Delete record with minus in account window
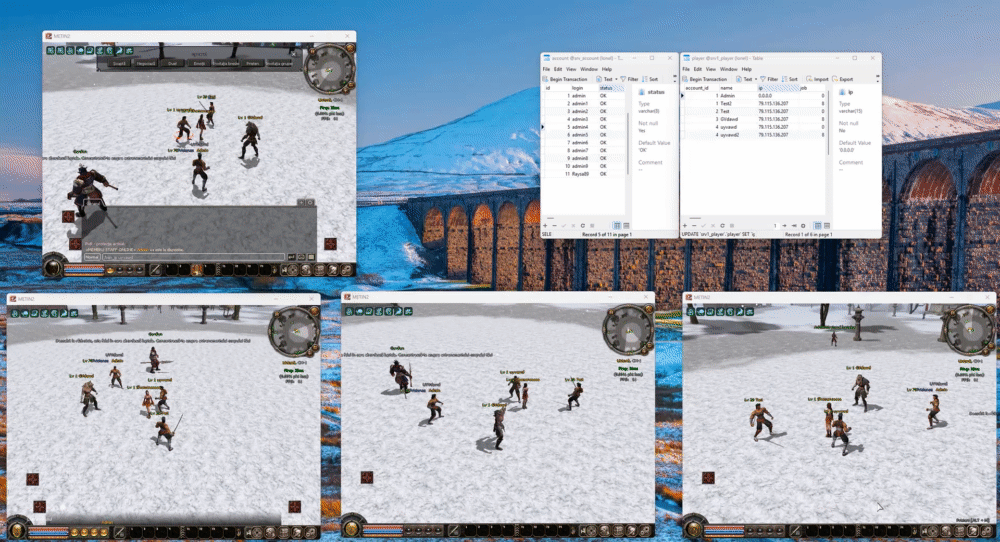Viewport: 1000px width, 542px height. point(554,226)
